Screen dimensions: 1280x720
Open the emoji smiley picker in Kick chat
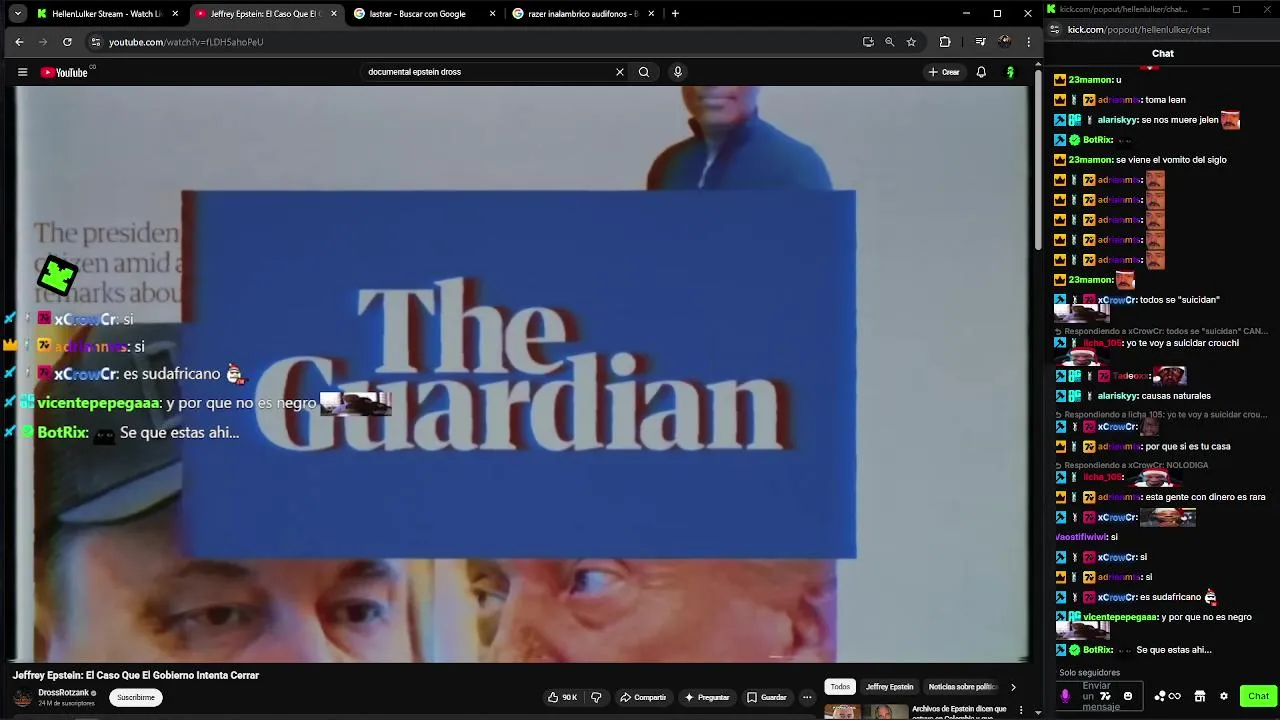coord(1128,696)
